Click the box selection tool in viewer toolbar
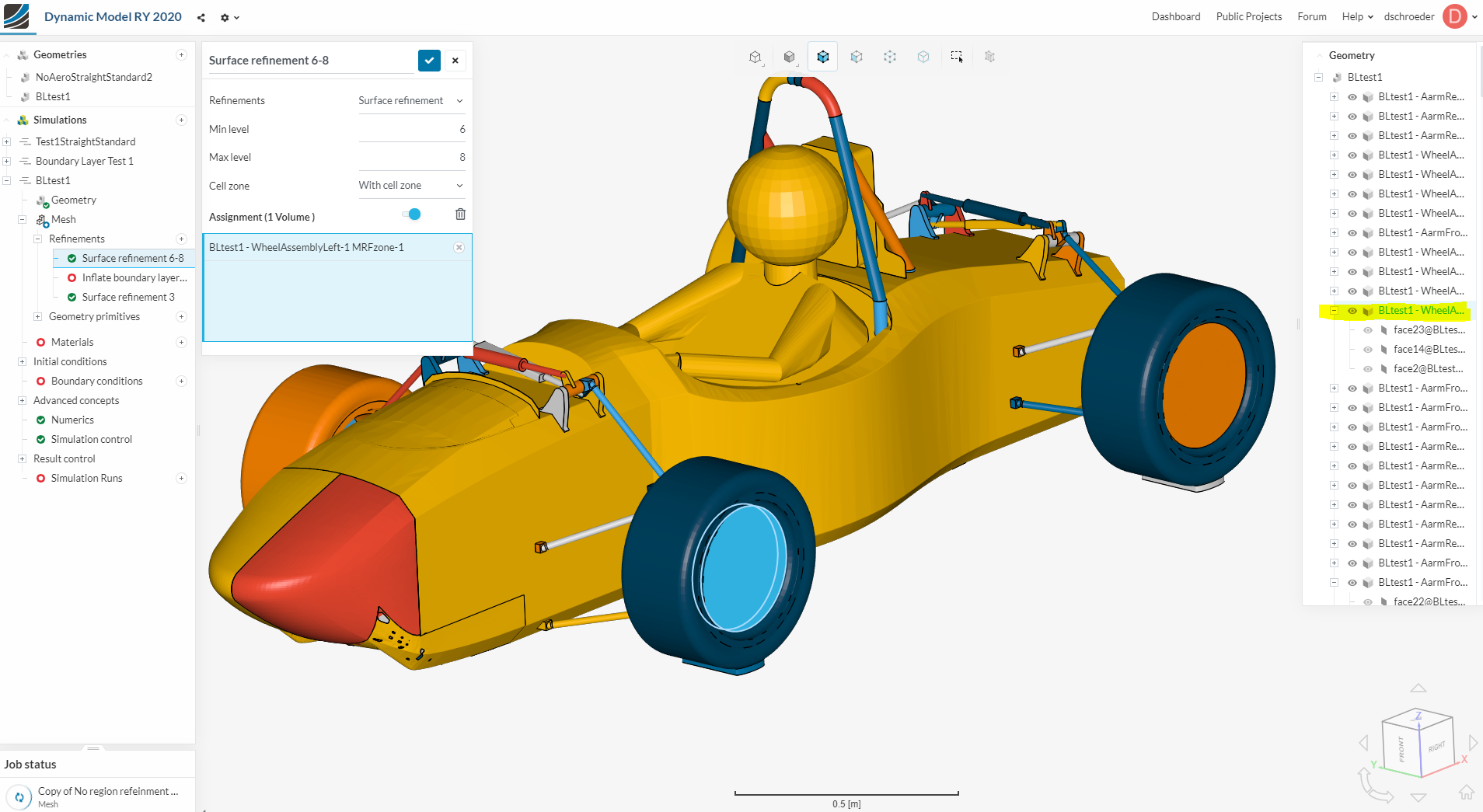The image size is (1483, 812). point(956,57)
